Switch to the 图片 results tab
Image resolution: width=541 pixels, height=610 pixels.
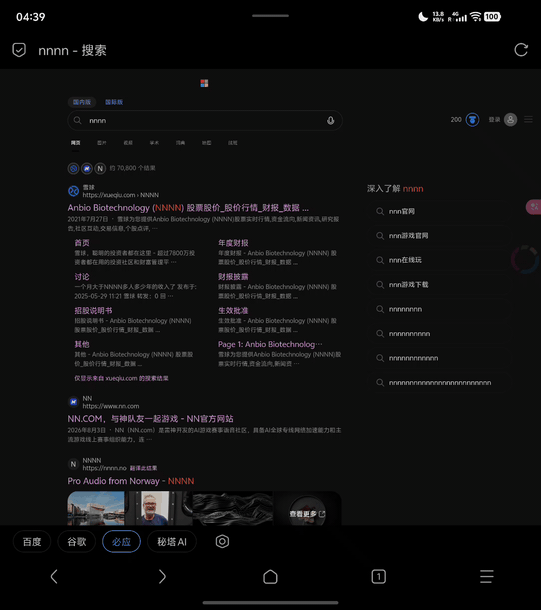tap(102, 143)
